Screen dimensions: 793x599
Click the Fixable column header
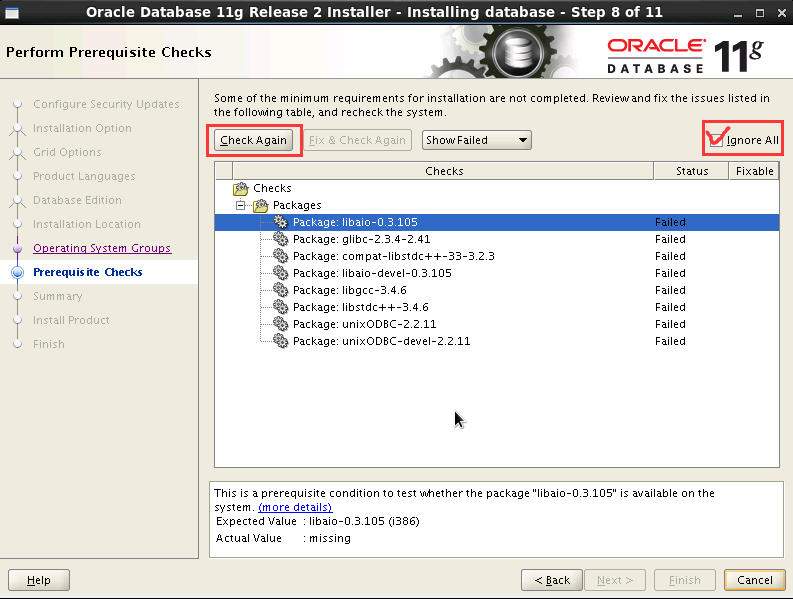tap(754, 171)
